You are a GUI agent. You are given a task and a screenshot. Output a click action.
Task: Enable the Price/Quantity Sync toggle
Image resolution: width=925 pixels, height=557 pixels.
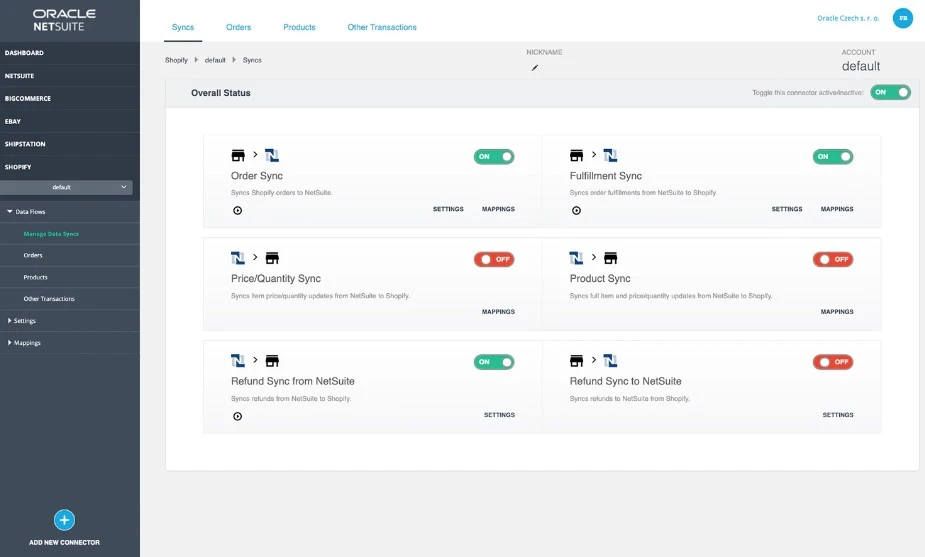[494, 259]
